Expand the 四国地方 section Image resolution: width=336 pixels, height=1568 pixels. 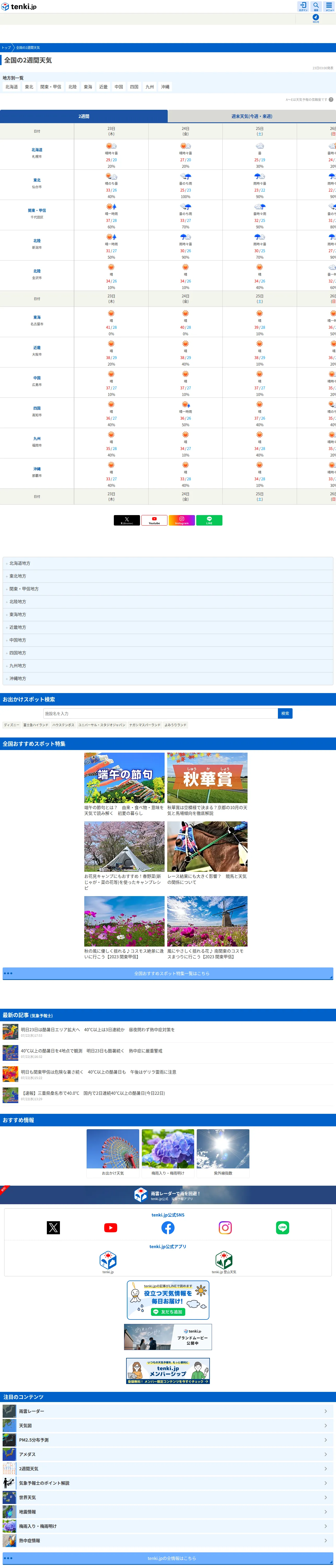(x=168, y=653)
